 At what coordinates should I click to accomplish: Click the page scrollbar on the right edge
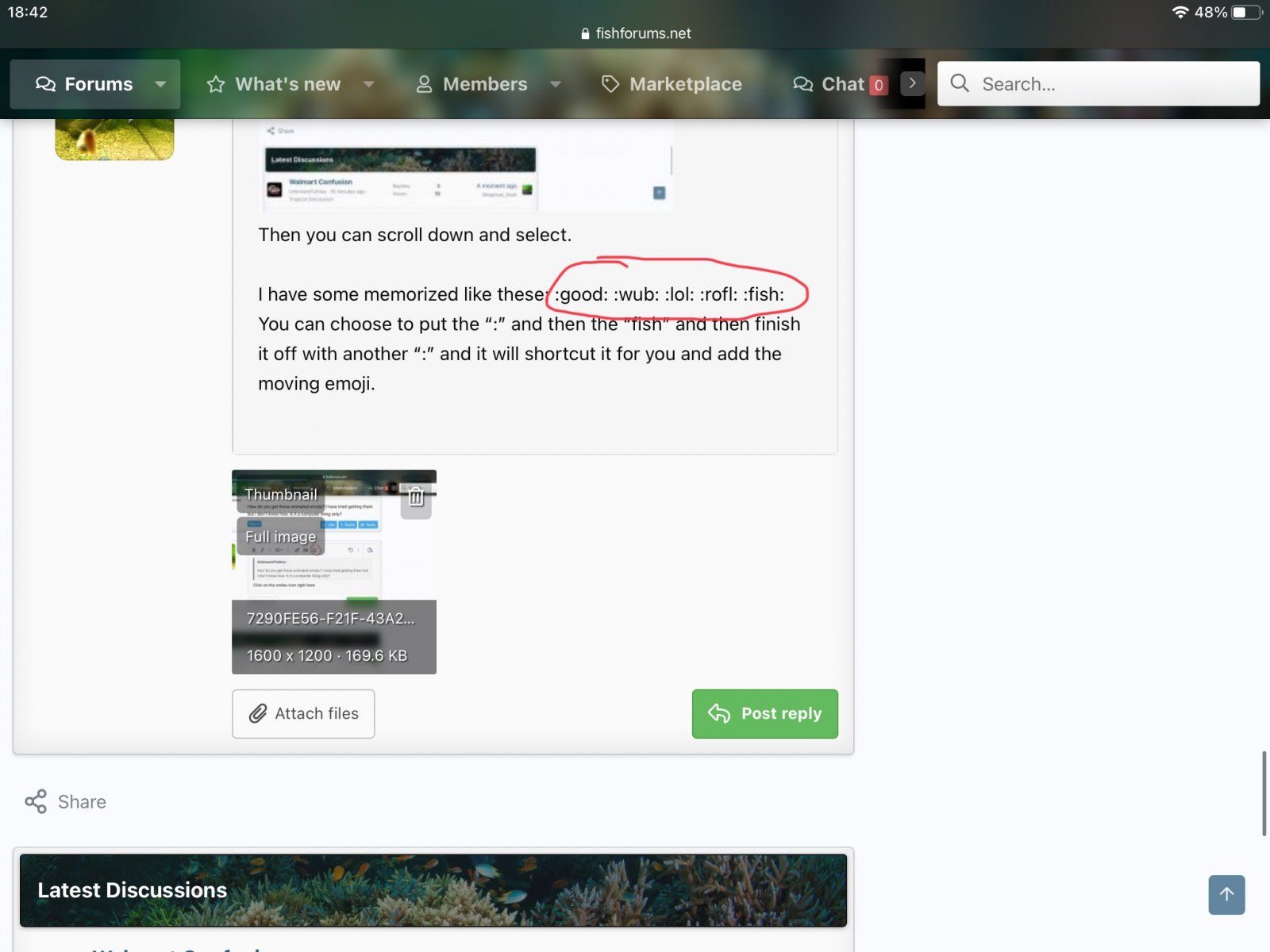coord(1264,793)
